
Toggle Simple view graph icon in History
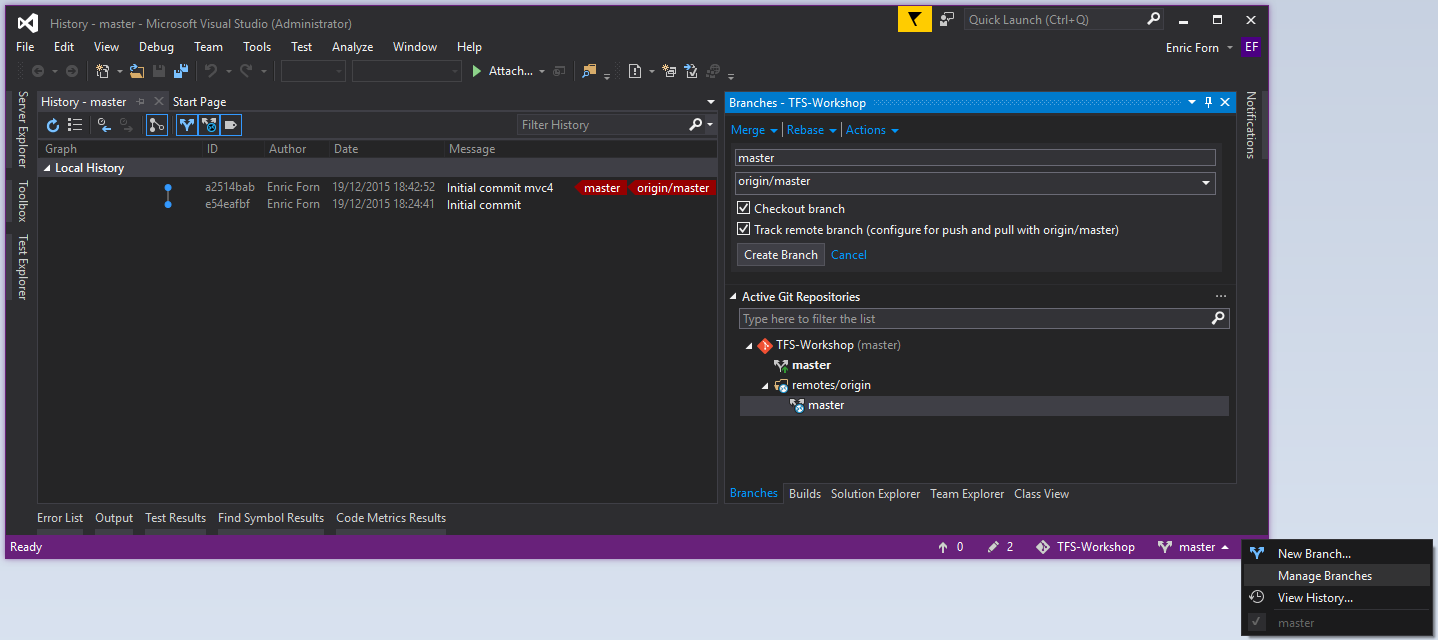pyautogui.click(x=157, y=125)
